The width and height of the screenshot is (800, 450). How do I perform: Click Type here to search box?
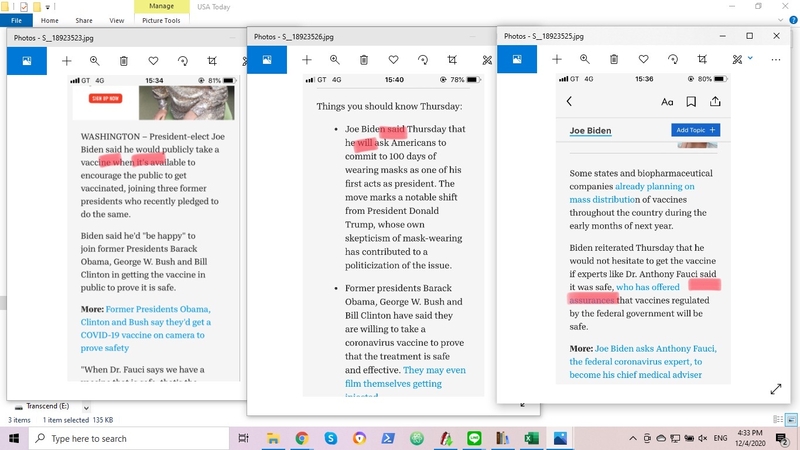coord(129,439)
